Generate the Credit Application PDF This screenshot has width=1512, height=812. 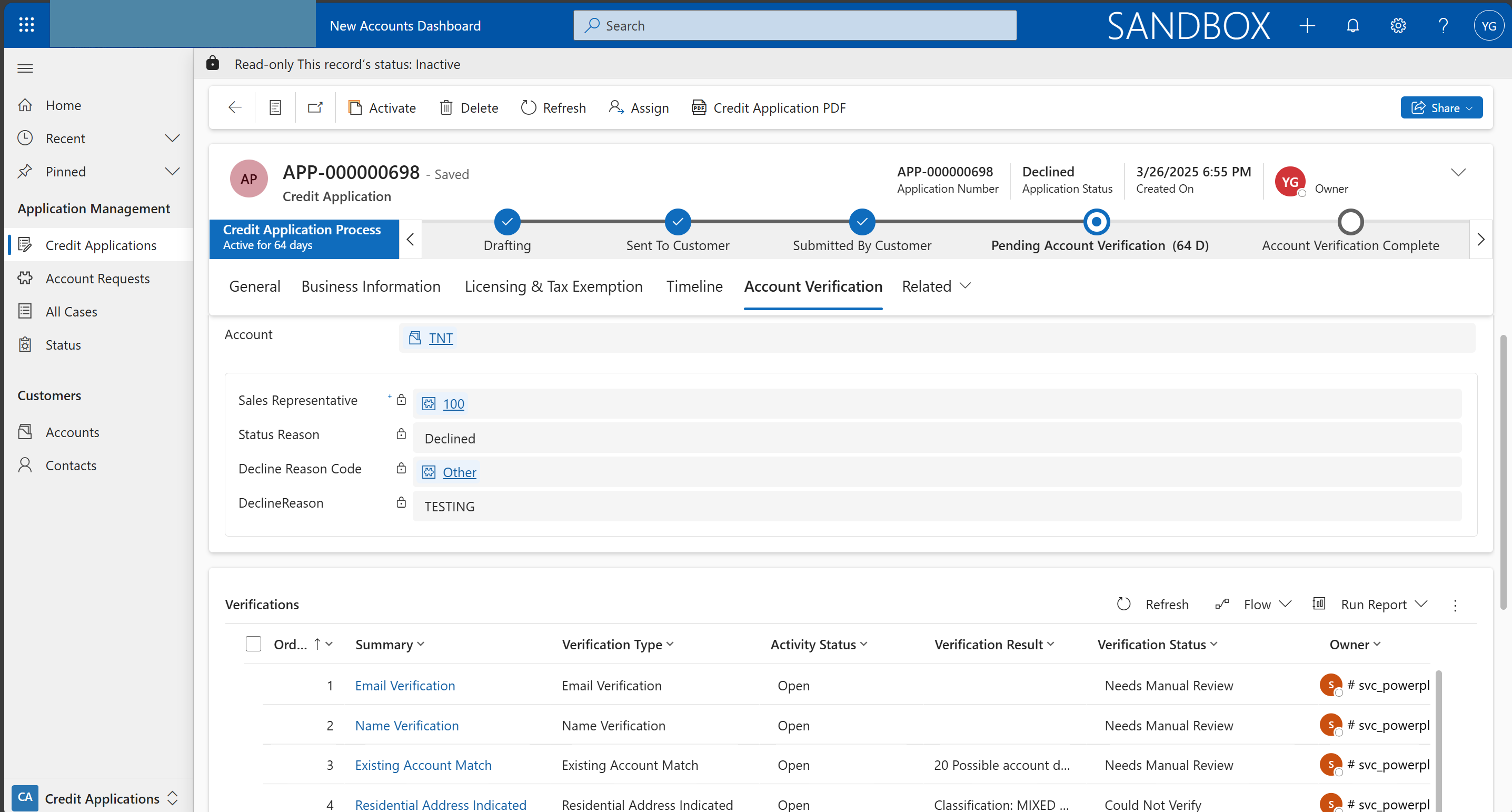pyautogui.click(x=768, y=108)
